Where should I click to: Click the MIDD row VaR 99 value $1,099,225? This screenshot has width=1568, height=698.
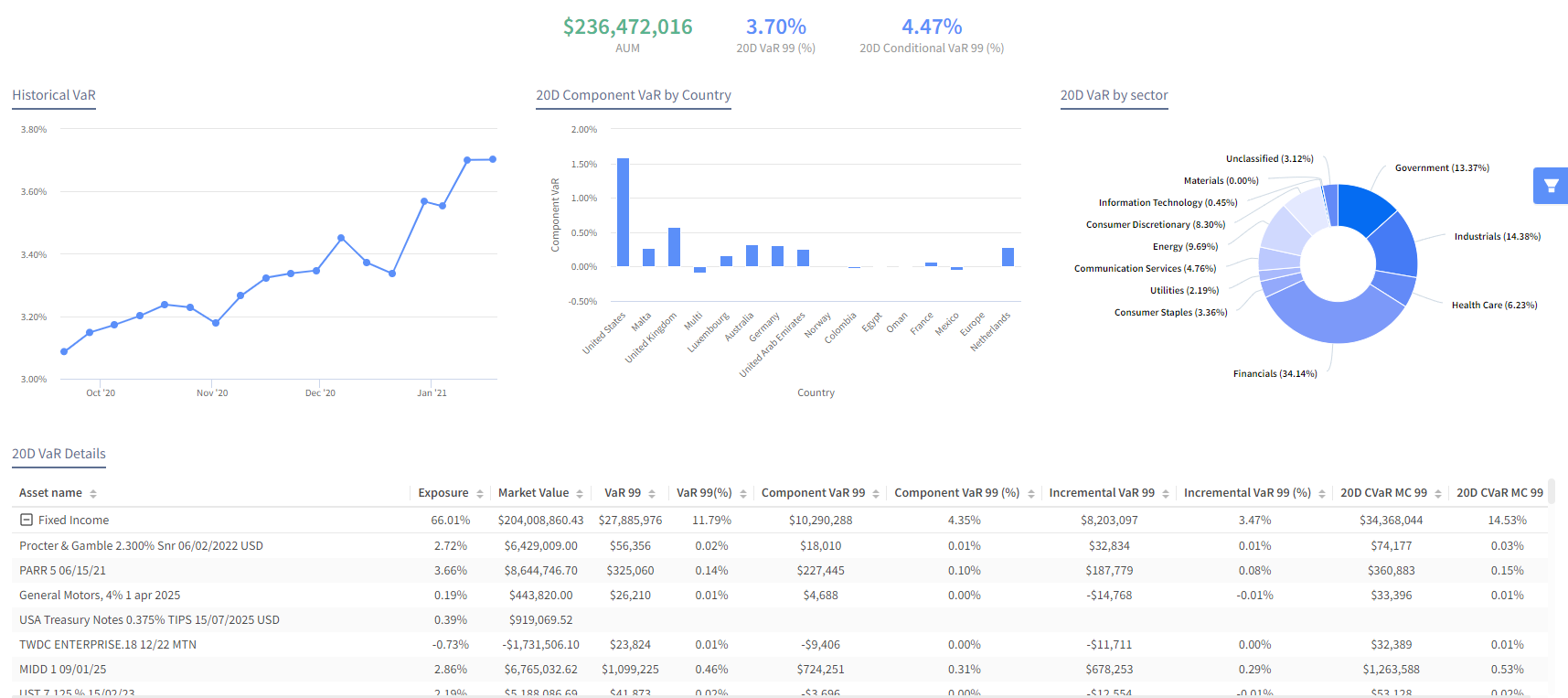[630, 669]
